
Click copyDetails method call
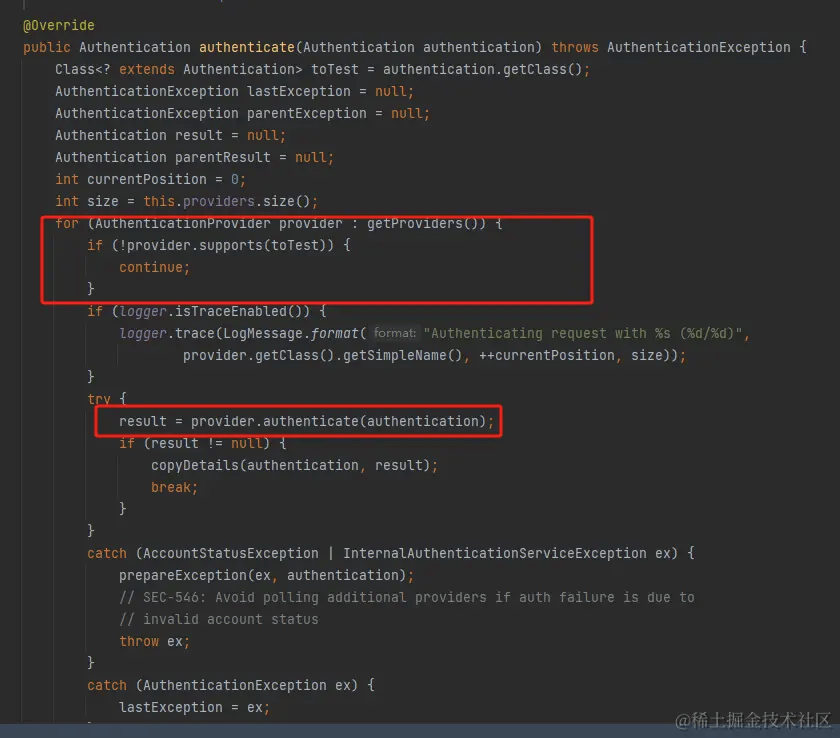click(198, 465)
